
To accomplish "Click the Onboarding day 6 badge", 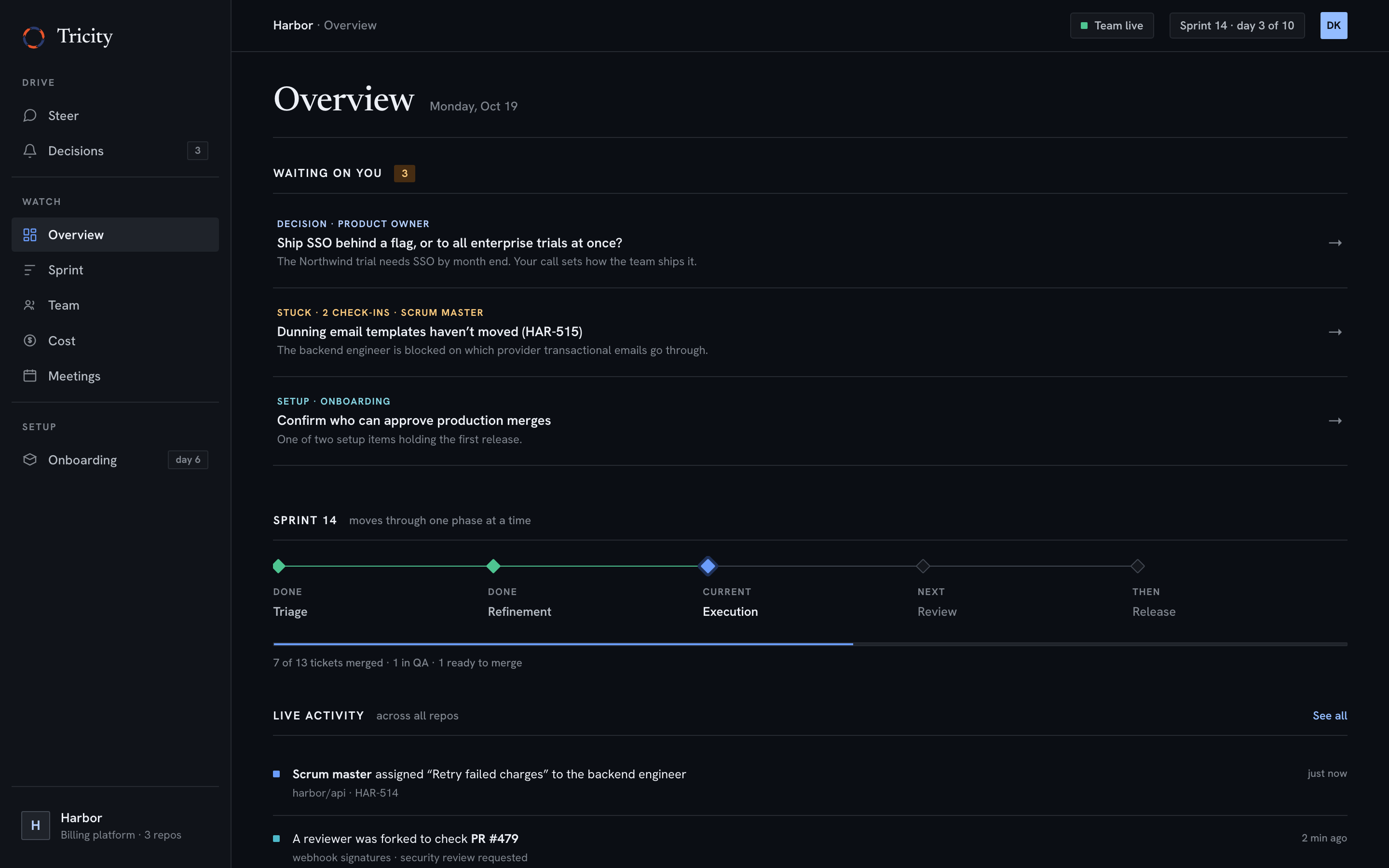I will pyautogui.click(x=188, y=460).
